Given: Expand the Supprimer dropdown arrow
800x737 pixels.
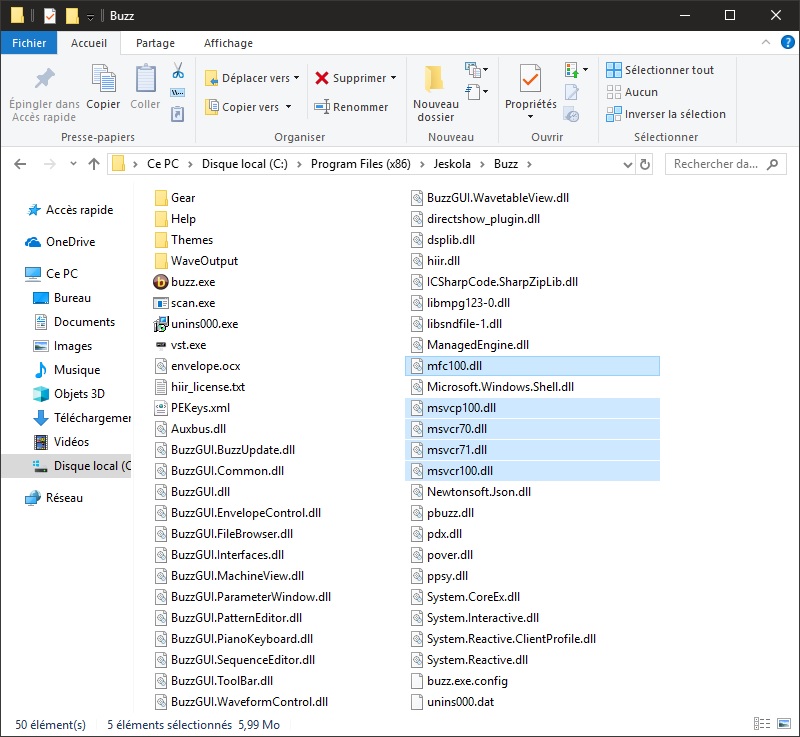Looking at the screenshot, I should click(393, 78).
